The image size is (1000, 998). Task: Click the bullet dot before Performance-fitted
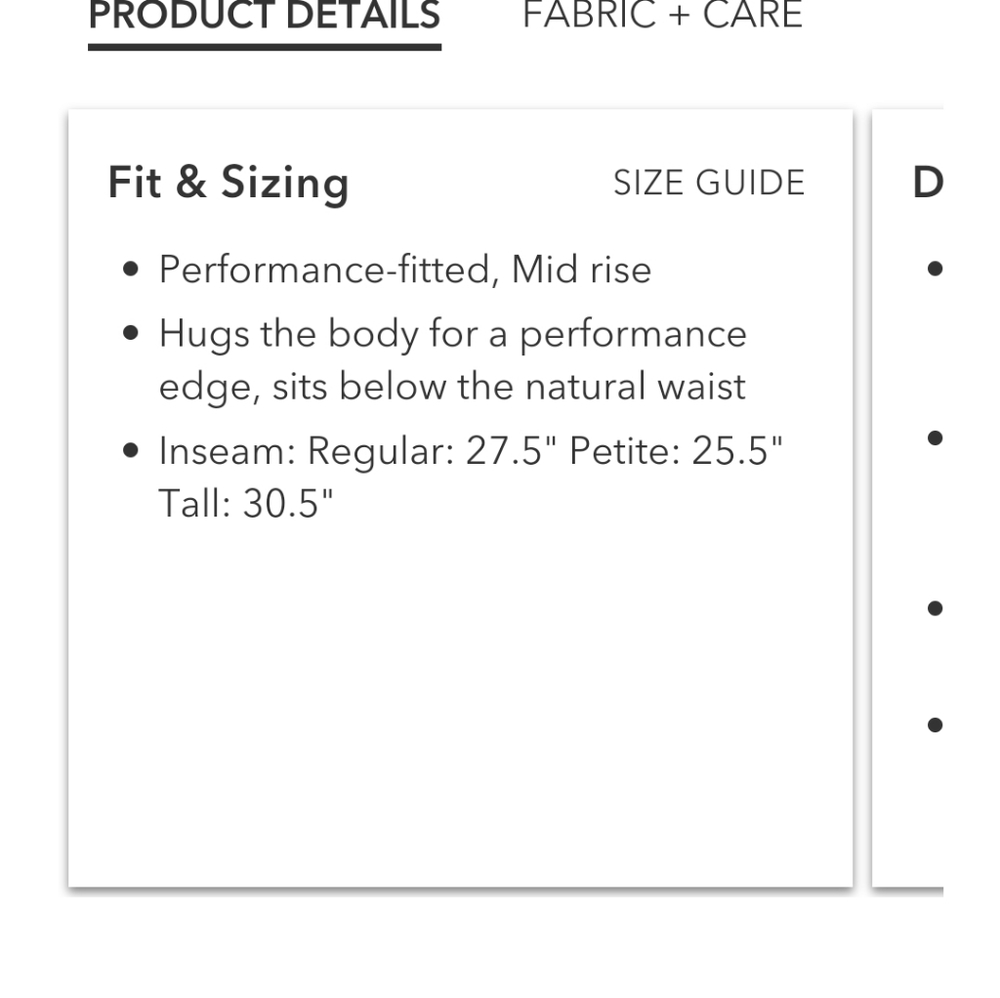click(131, 269)
